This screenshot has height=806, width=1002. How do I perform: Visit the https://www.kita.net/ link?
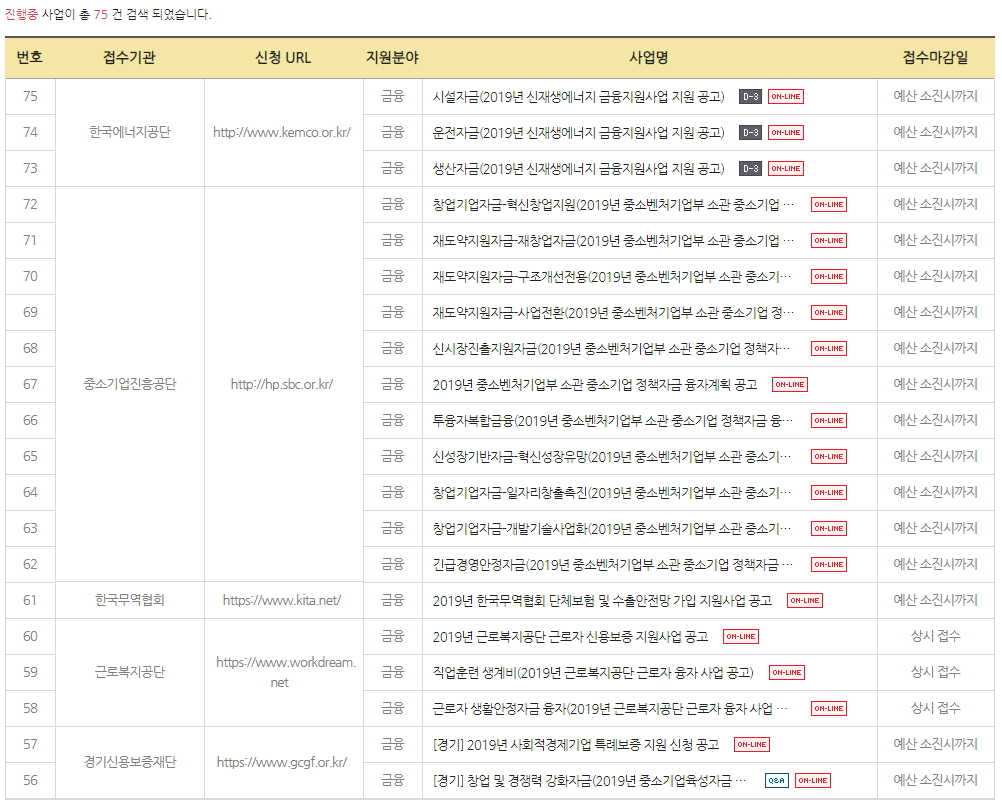tap(281, 601)
